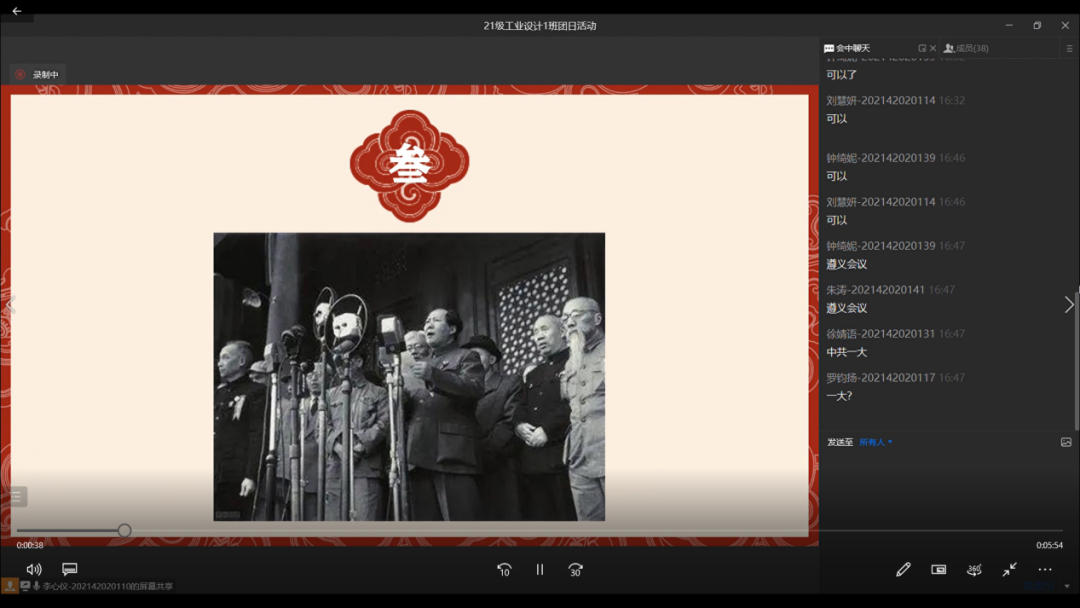Click the 可以了 chat message

click(842, 74)
